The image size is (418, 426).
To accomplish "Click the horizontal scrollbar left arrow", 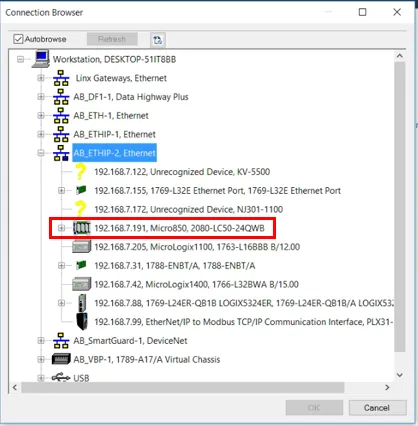I will [15, 387].
